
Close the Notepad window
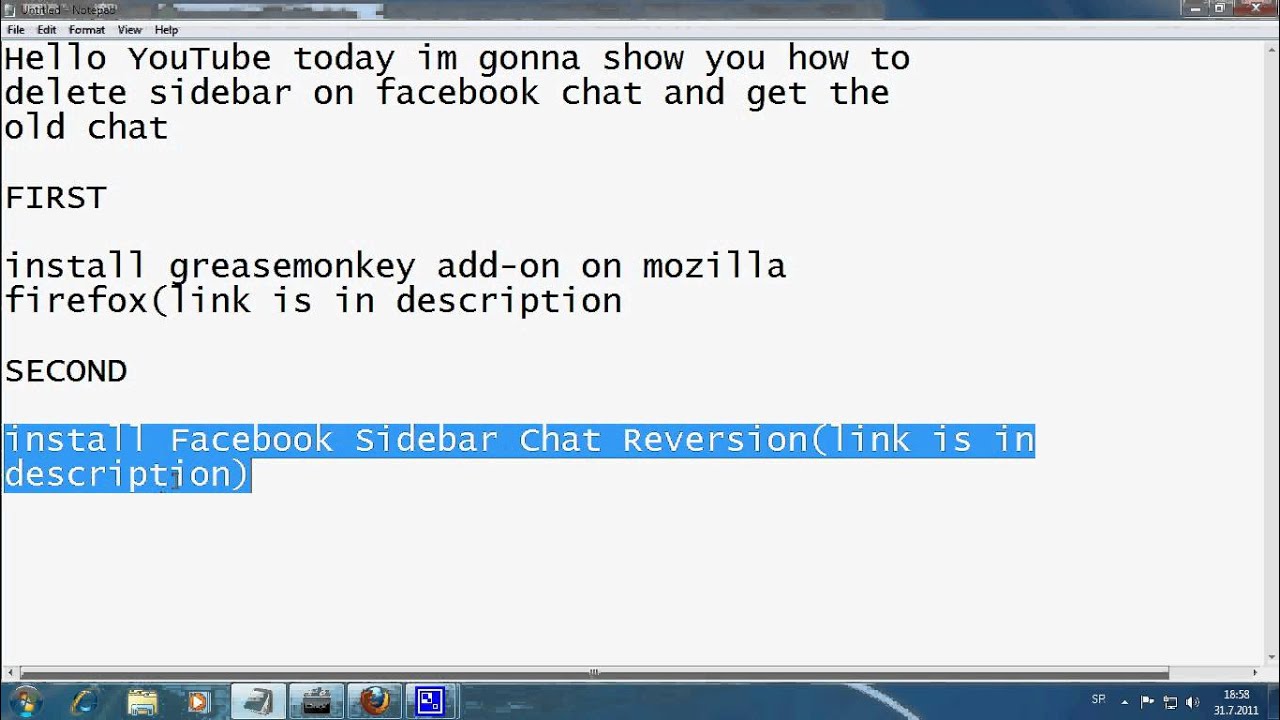tap(1254, 8)
